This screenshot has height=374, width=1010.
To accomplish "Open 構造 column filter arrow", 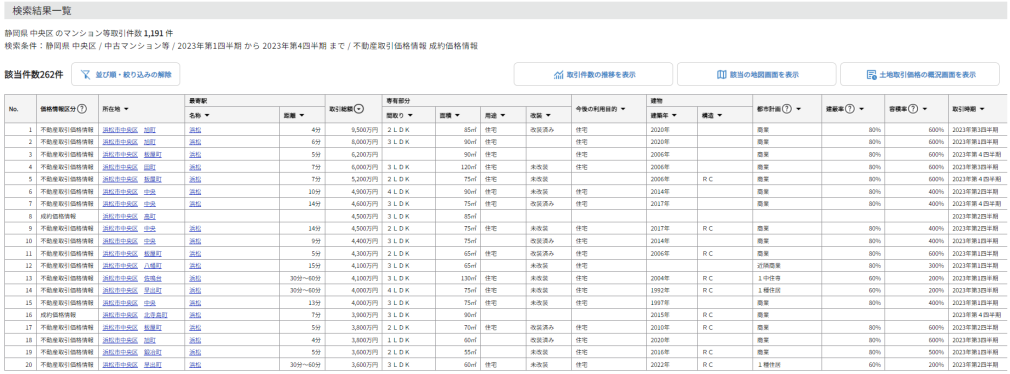I will click(719, 116).
